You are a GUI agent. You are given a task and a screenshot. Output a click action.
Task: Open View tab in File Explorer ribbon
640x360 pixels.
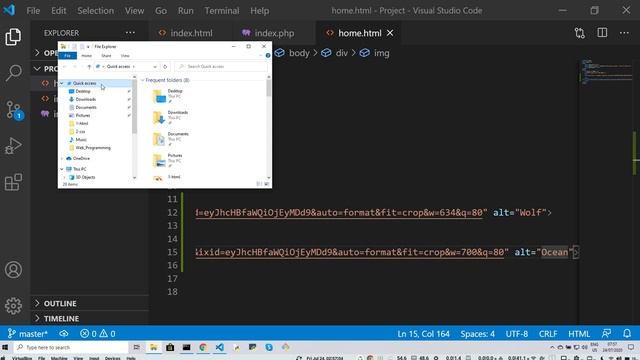point(125,56)
